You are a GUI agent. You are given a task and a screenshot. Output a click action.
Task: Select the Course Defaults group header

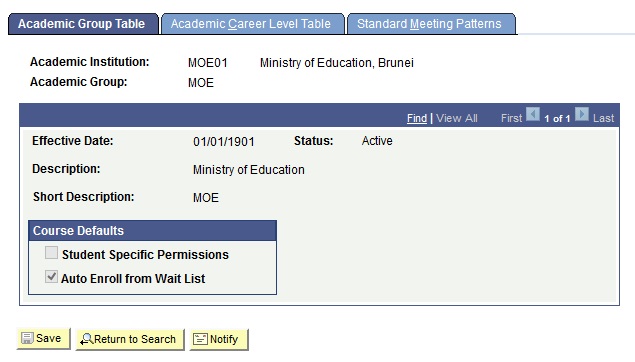click(x=152, y=231)
